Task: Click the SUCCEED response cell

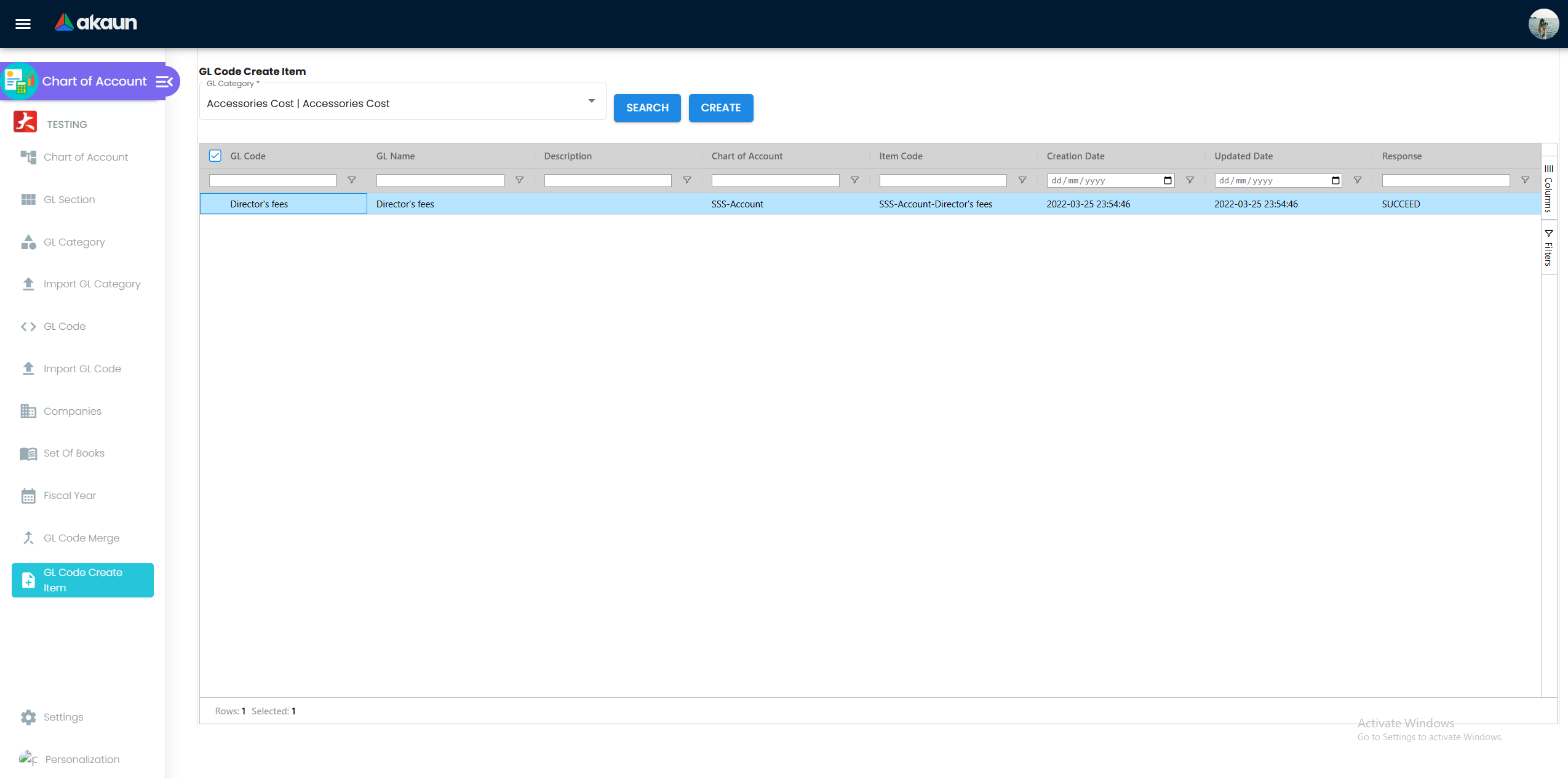Action: tap(1456, 204)
